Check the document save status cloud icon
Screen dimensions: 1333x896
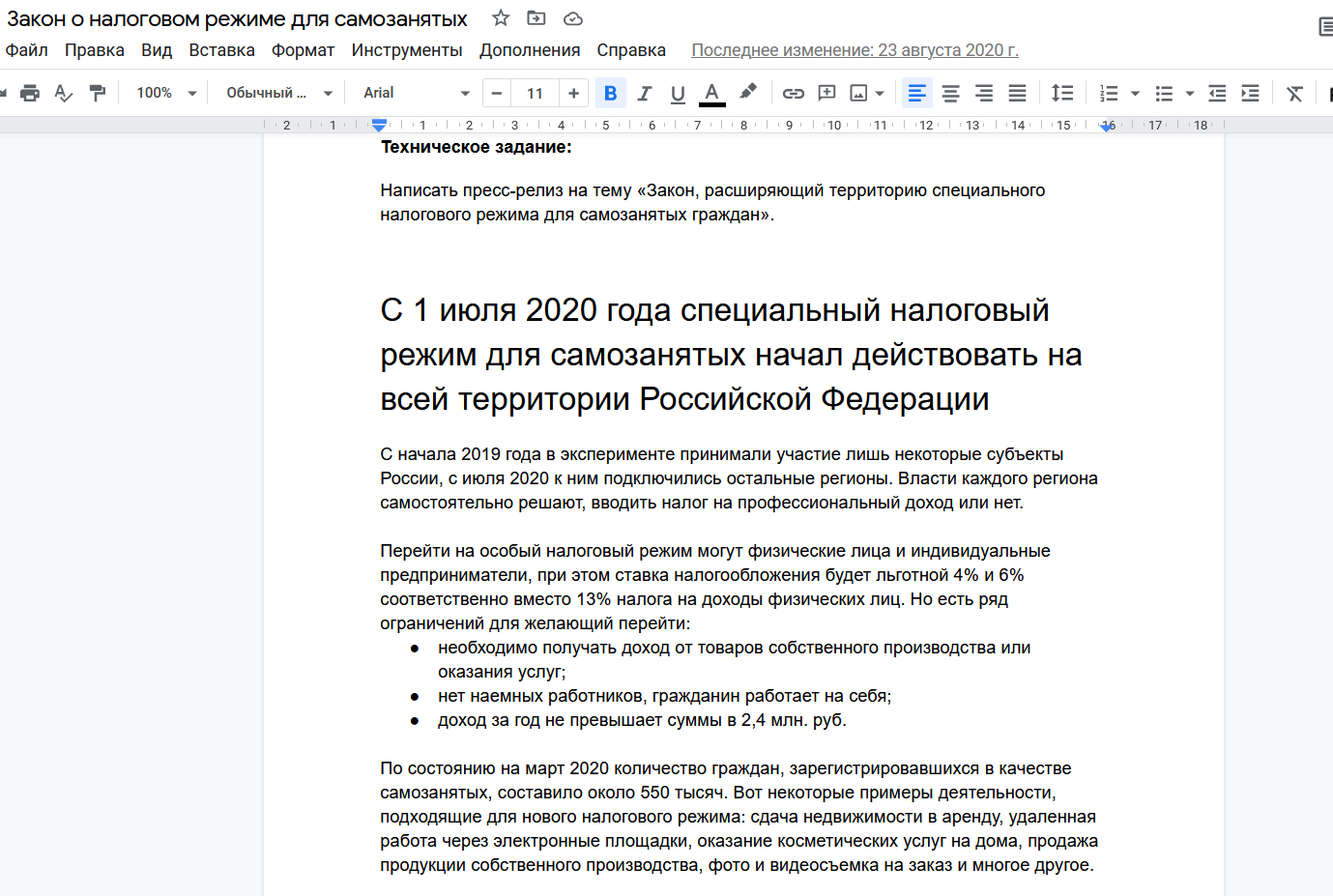point(572,17)
